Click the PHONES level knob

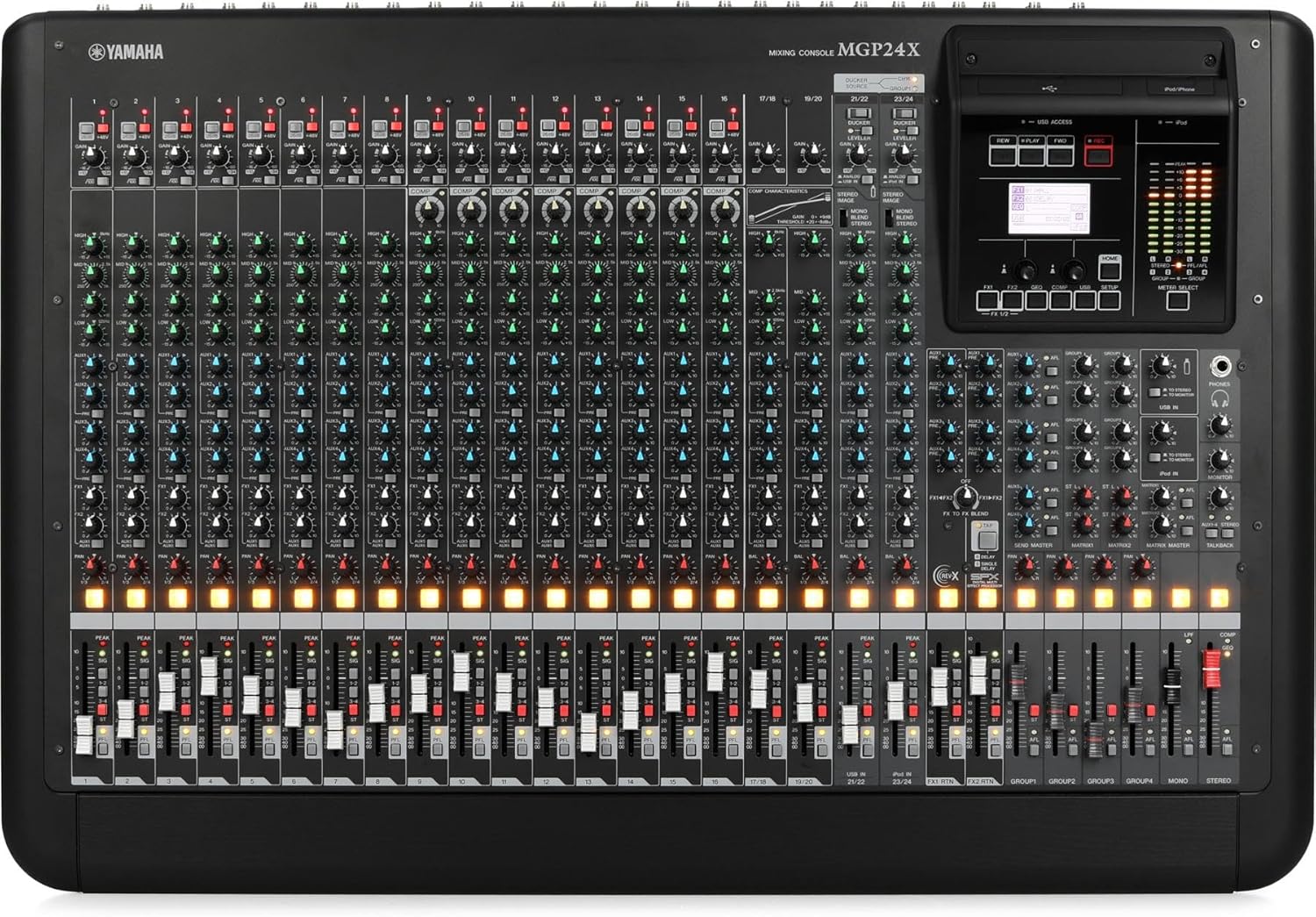[1219, 426]
